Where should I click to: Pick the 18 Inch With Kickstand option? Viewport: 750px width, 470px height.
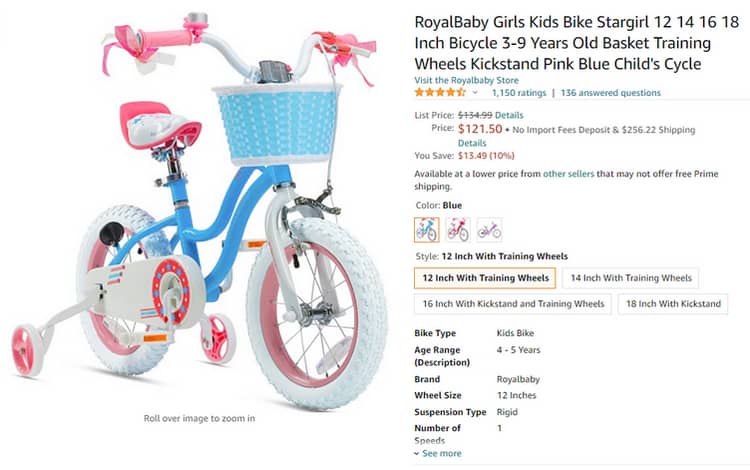(x=673, y=304)
